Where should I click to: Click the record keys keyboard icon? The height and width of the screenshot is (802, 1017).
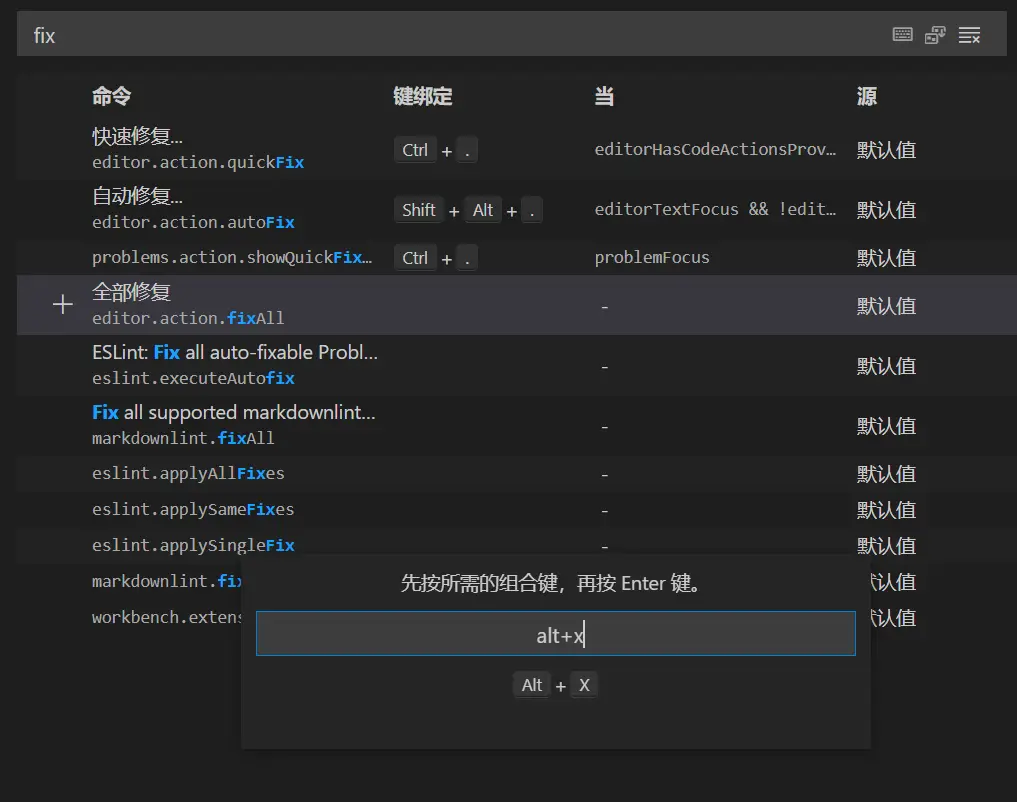point(901,33)
